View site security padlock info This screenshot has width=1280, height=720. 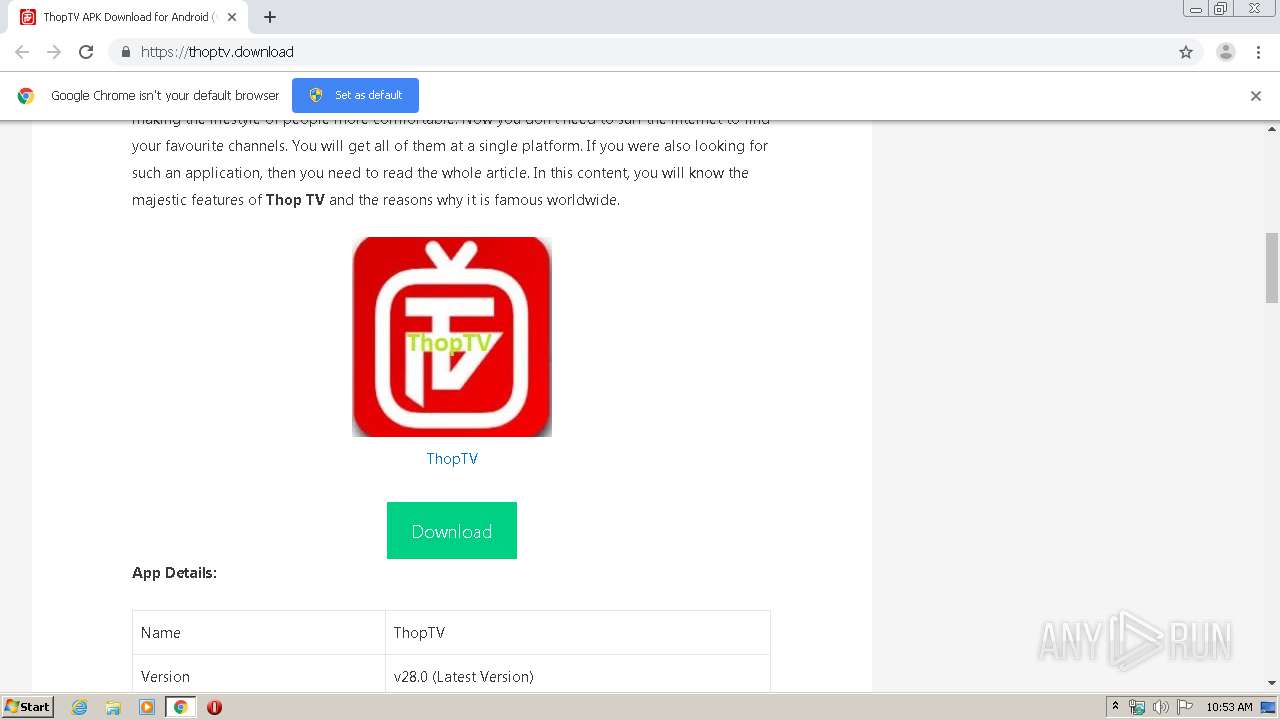coord(125,52)
